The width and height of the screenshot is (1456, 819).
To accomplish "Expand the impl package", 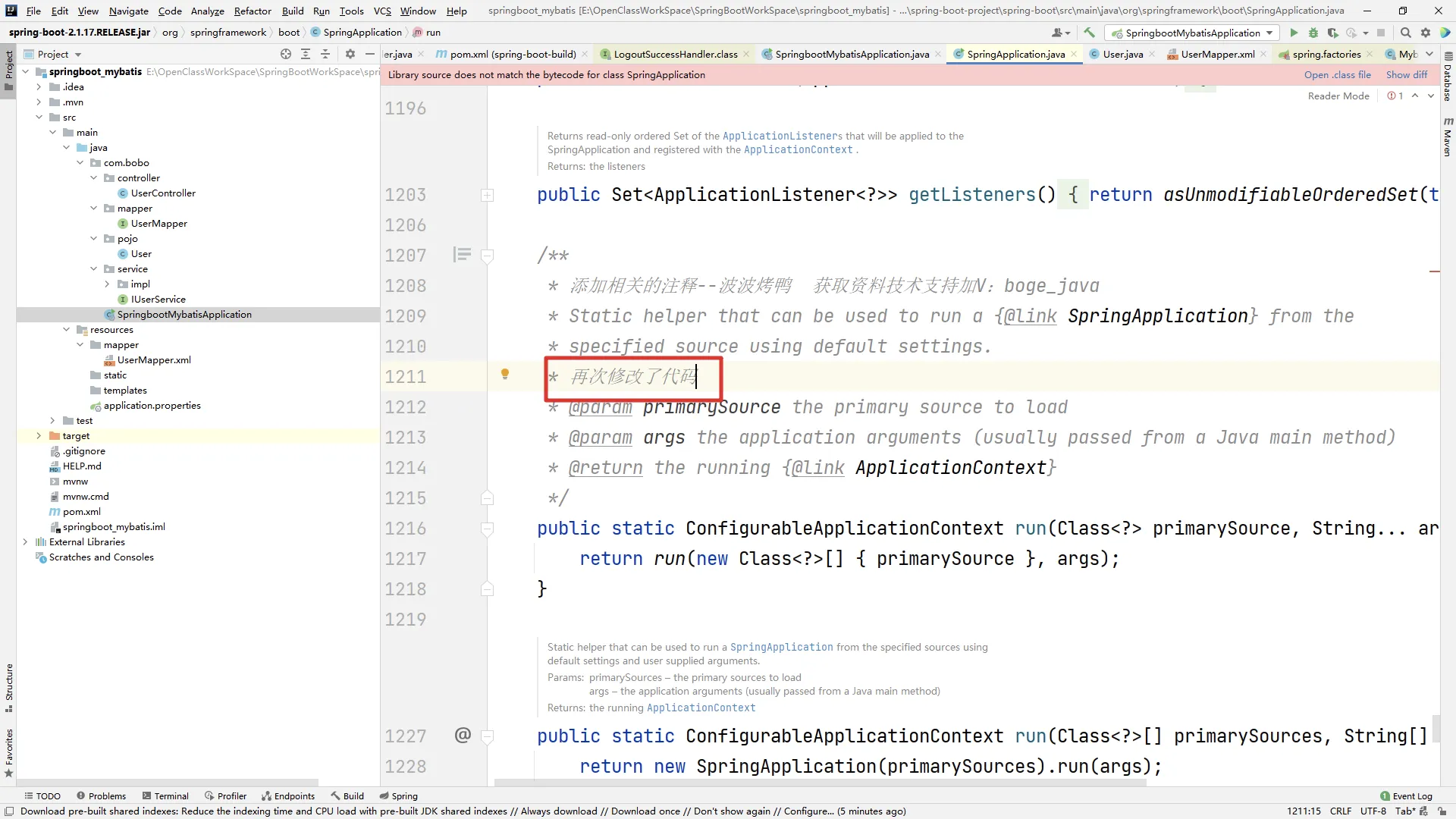I will point(108,284).
